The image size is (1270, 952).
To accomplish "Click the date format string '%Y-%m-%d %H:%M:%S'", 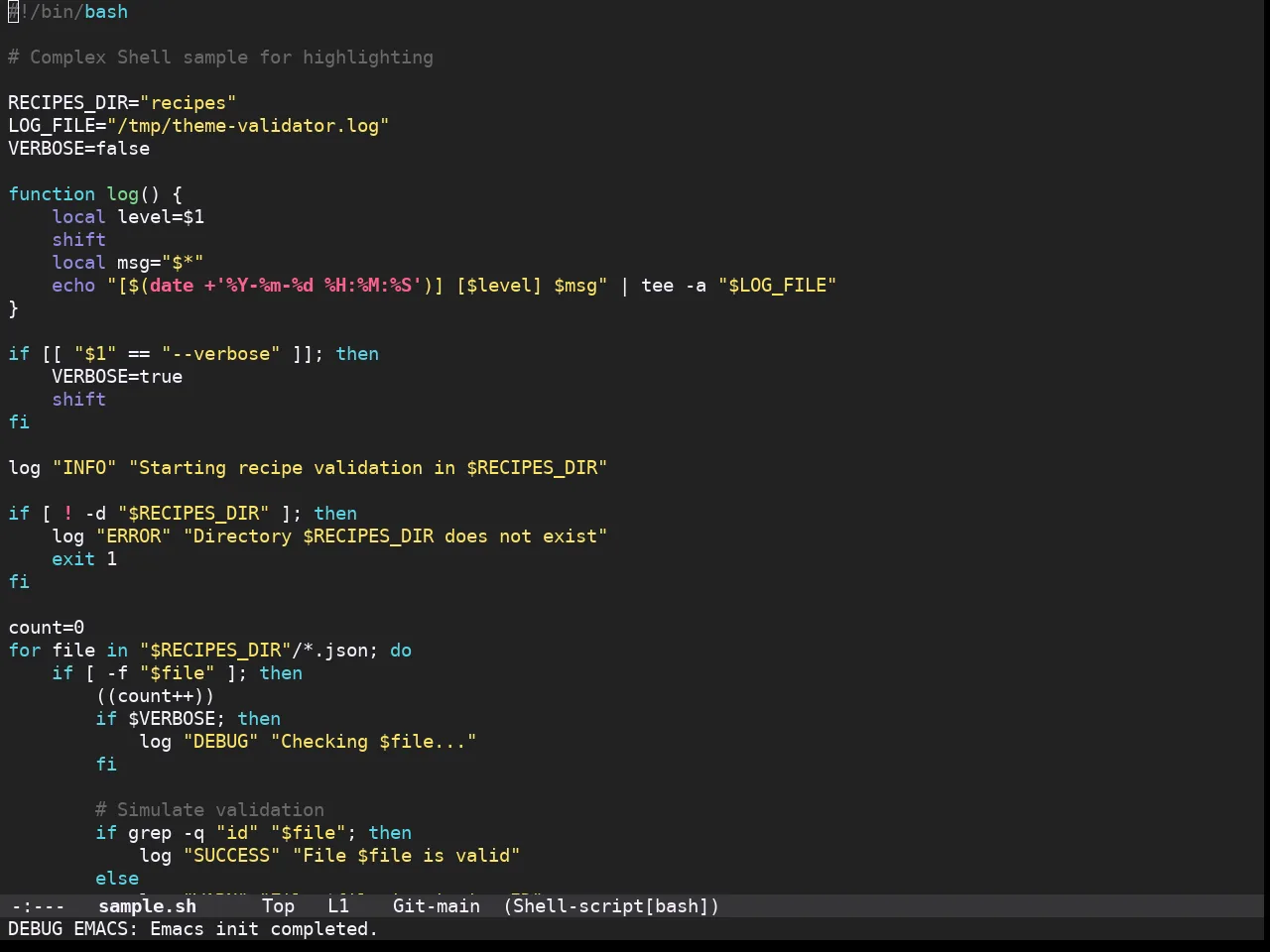I will click(x=318, y=286).
